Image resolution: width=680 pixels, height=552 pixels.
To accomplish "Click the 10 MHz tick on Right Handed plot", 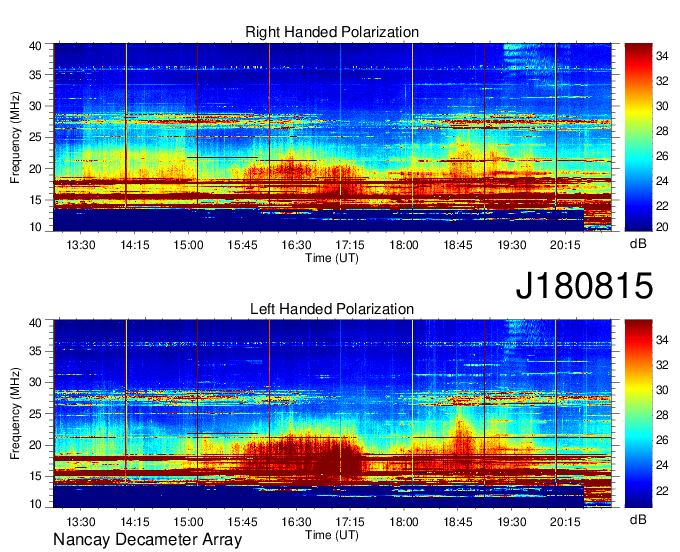I will point(36,227).
